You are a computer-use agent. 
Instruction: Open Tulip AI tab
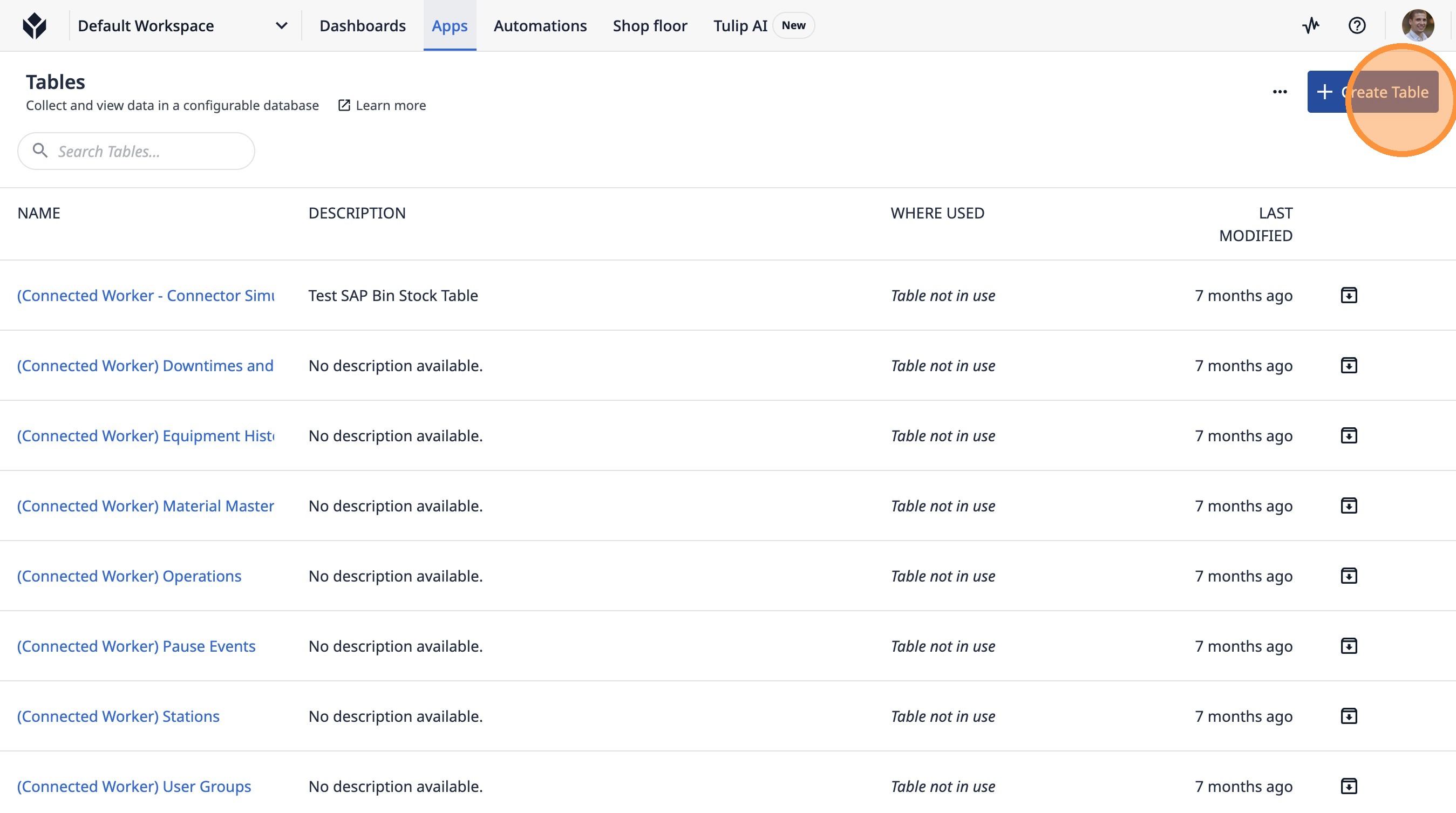click(740, 26)
